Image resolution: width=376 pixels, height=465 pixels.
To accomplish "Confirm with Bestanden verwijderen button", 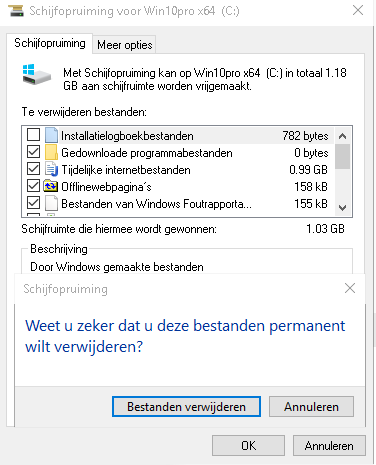I will tap(186, 407).
